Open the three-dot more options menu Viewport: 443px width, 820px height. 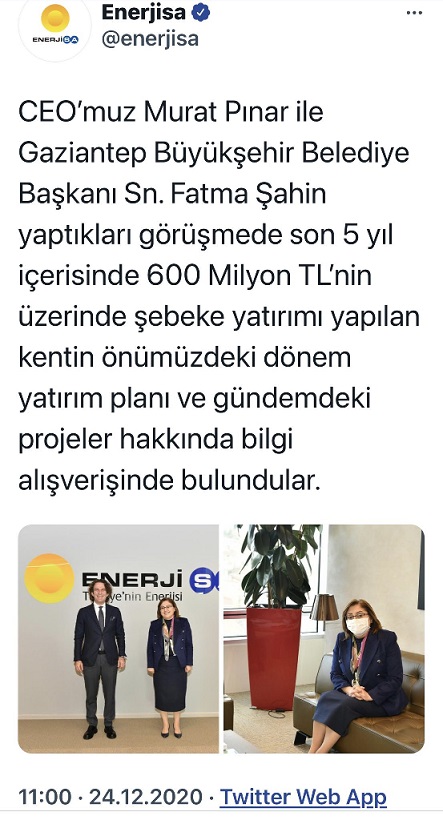[x=414, y=13]
